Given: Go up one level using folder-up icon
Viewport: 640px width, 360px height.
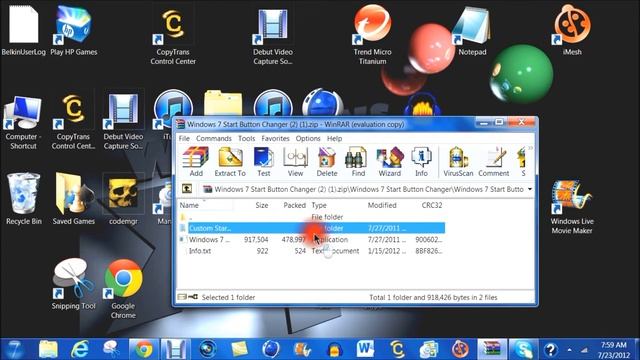Looking at the screenshot, I should pos(187,189).
